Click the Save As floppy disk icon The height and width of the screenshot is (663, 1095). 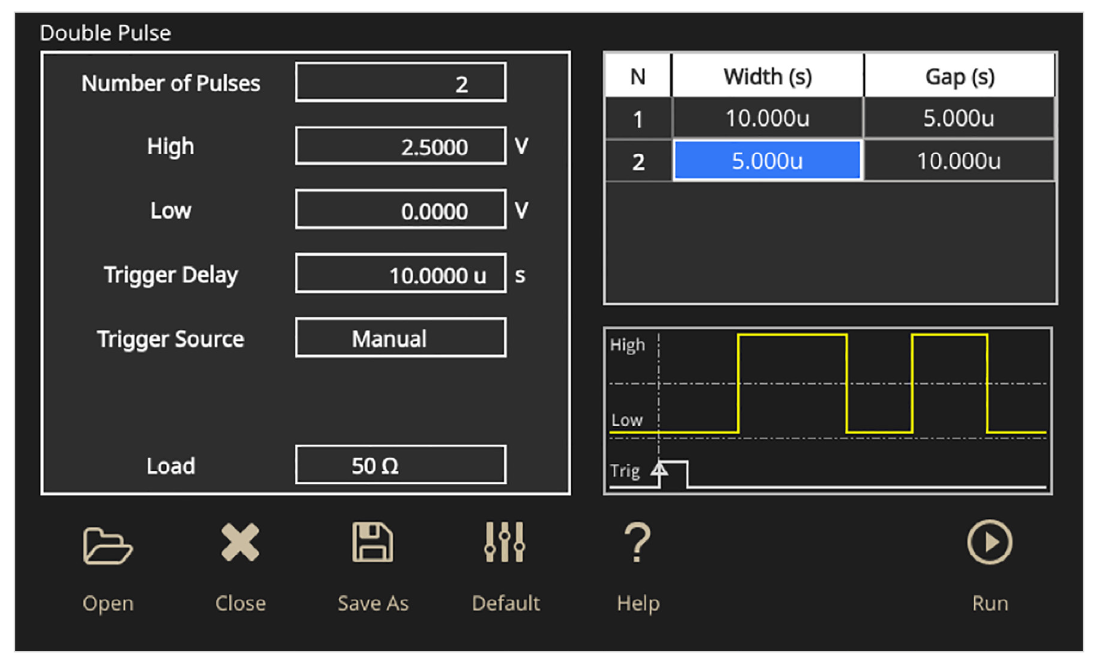coord(372,542)
